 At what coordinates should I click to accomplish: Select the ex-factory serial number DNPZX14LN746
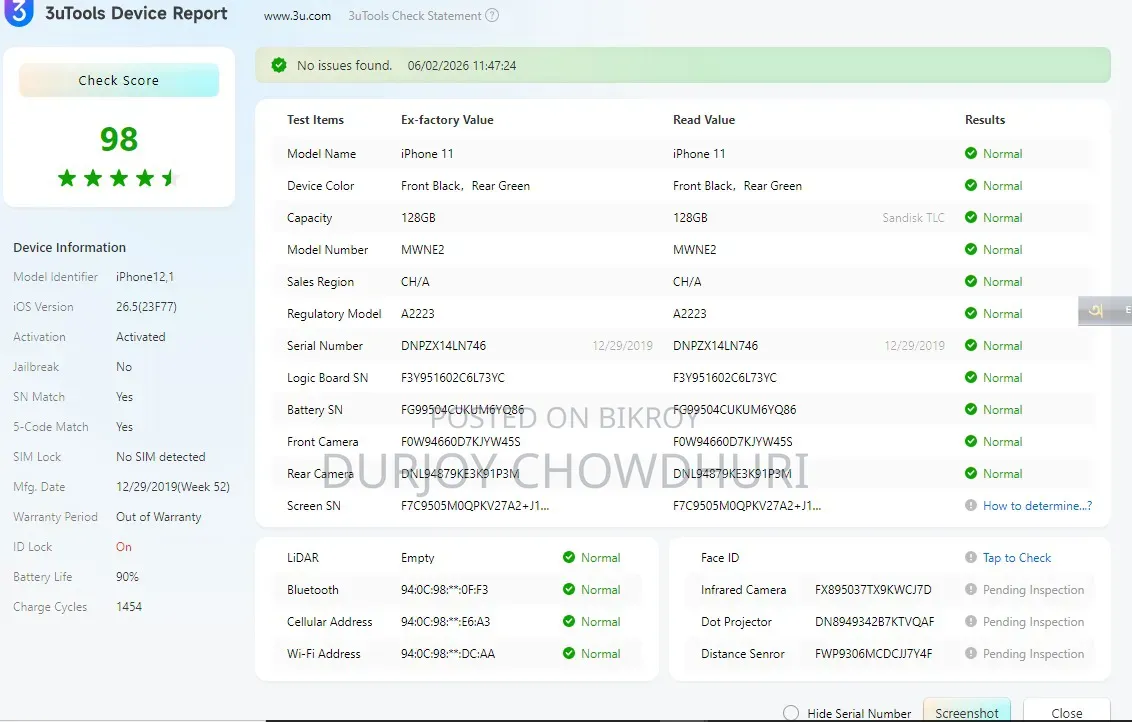pos(443,346)
